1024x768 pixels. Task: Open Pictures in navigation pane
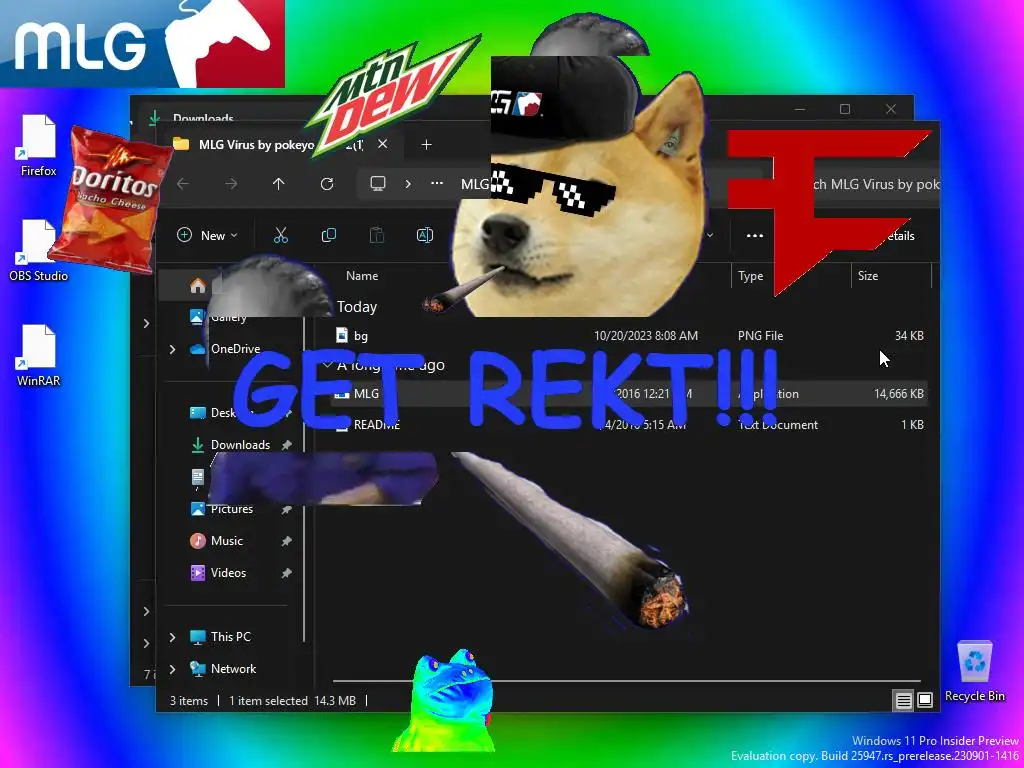coord(232,509)
